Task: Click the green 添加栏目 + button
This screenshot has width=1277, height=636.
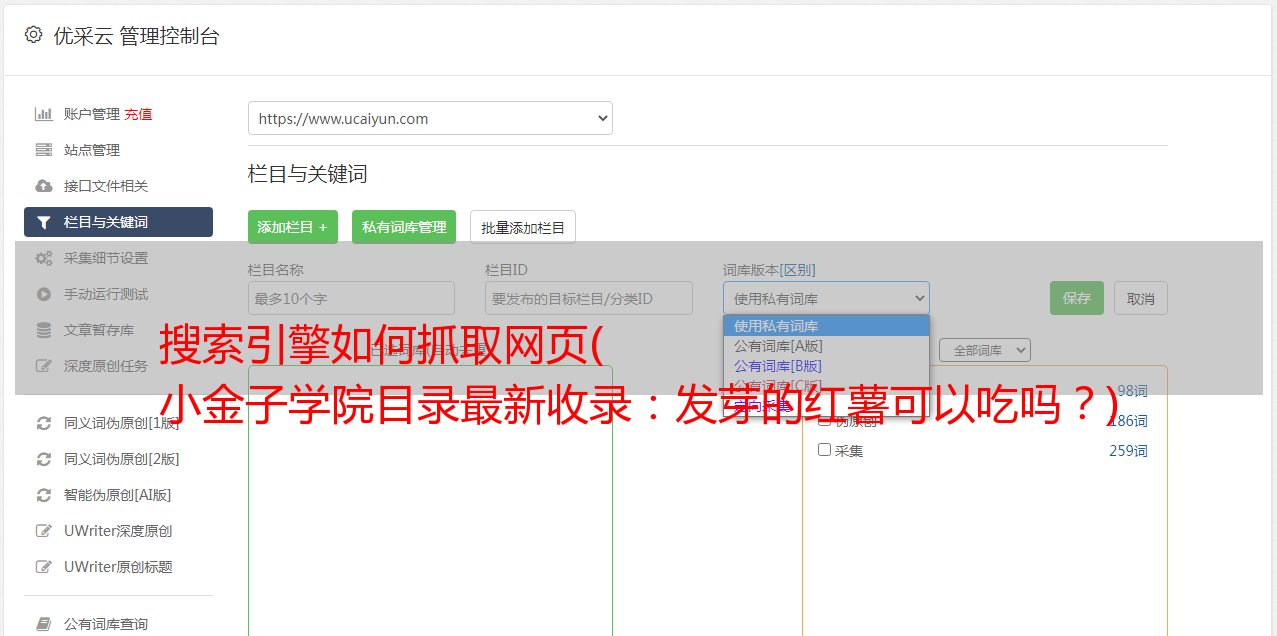Action: tap(293, 227)
